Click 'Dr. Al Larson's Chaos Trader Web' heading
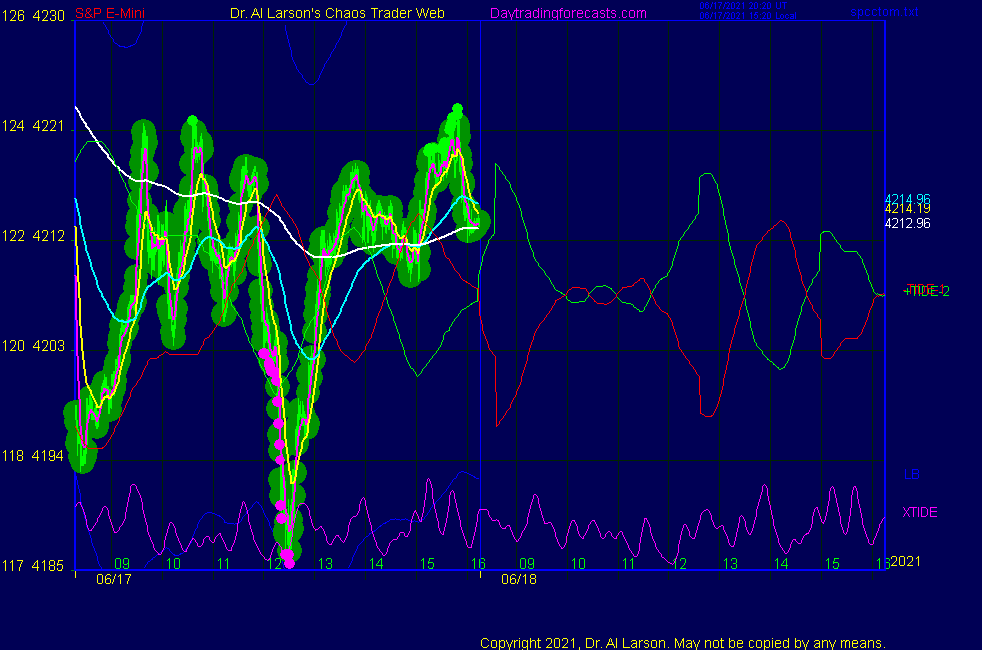The height and width of the screenshot is (650, 982). pyautogui.click(x=337, y=13)
